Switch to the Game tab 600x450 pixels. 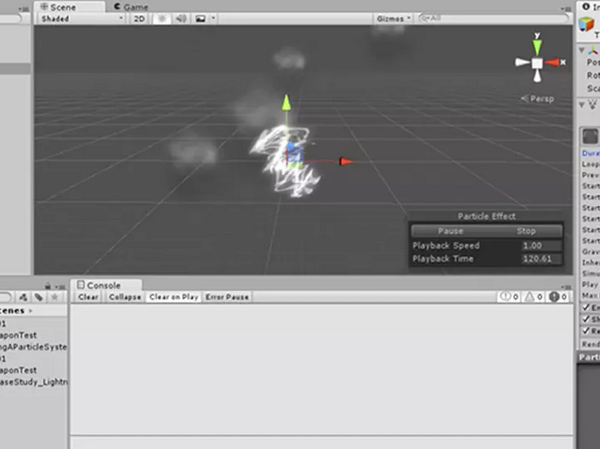click(131, 7)
